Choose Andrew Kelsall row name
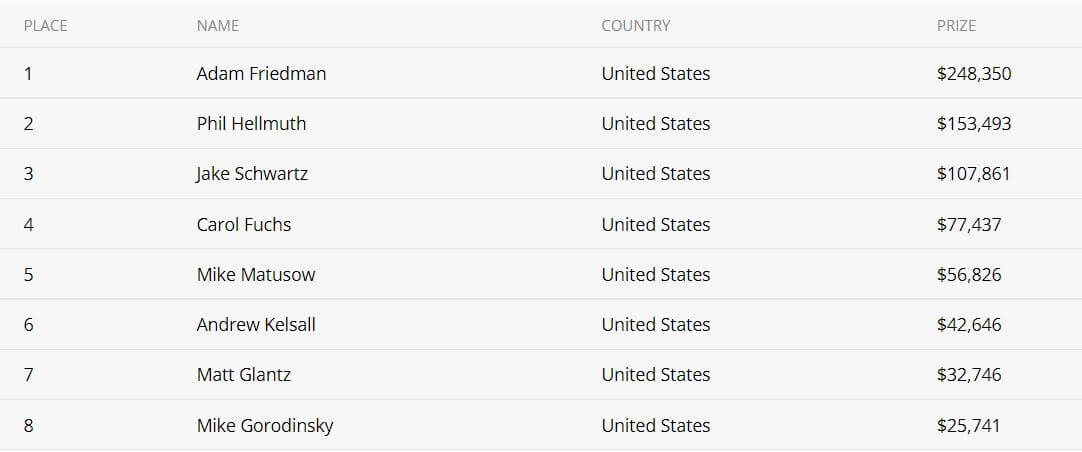Screen dimensions: 1082x452 256,324
